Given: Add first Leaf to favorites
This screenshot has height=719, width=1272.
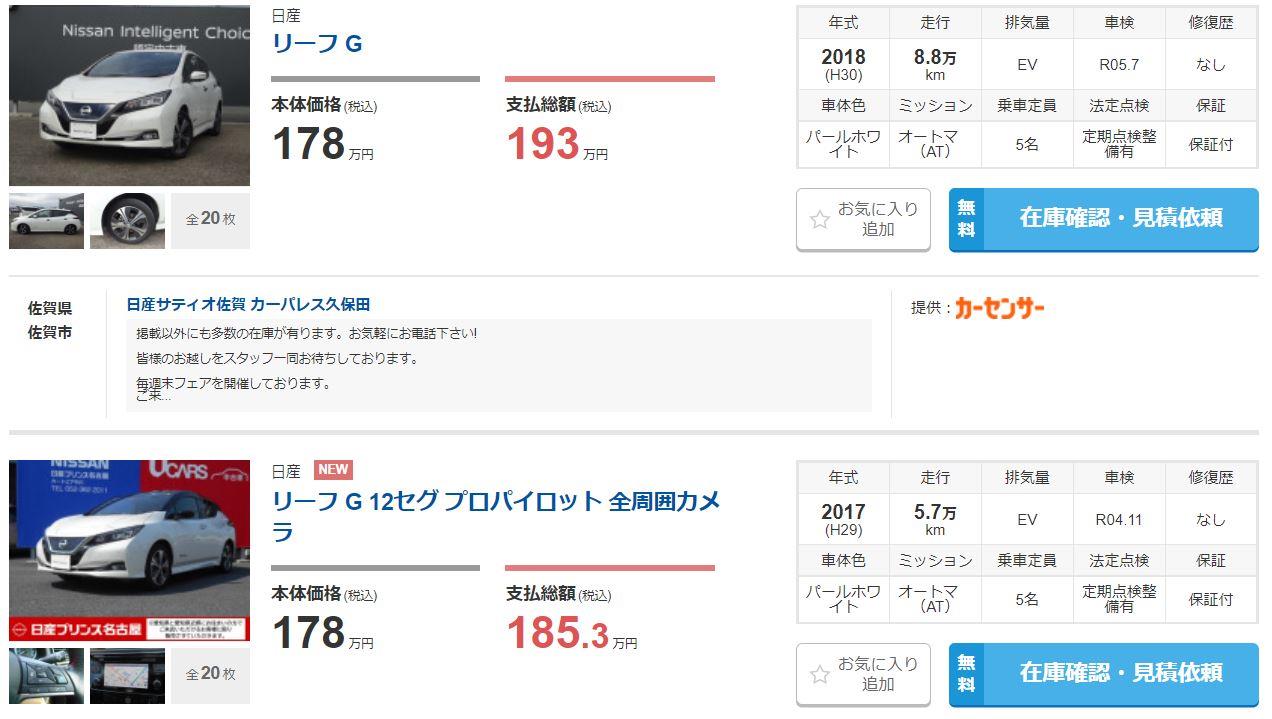Looking at the screenshot, I should coord(863,219).
